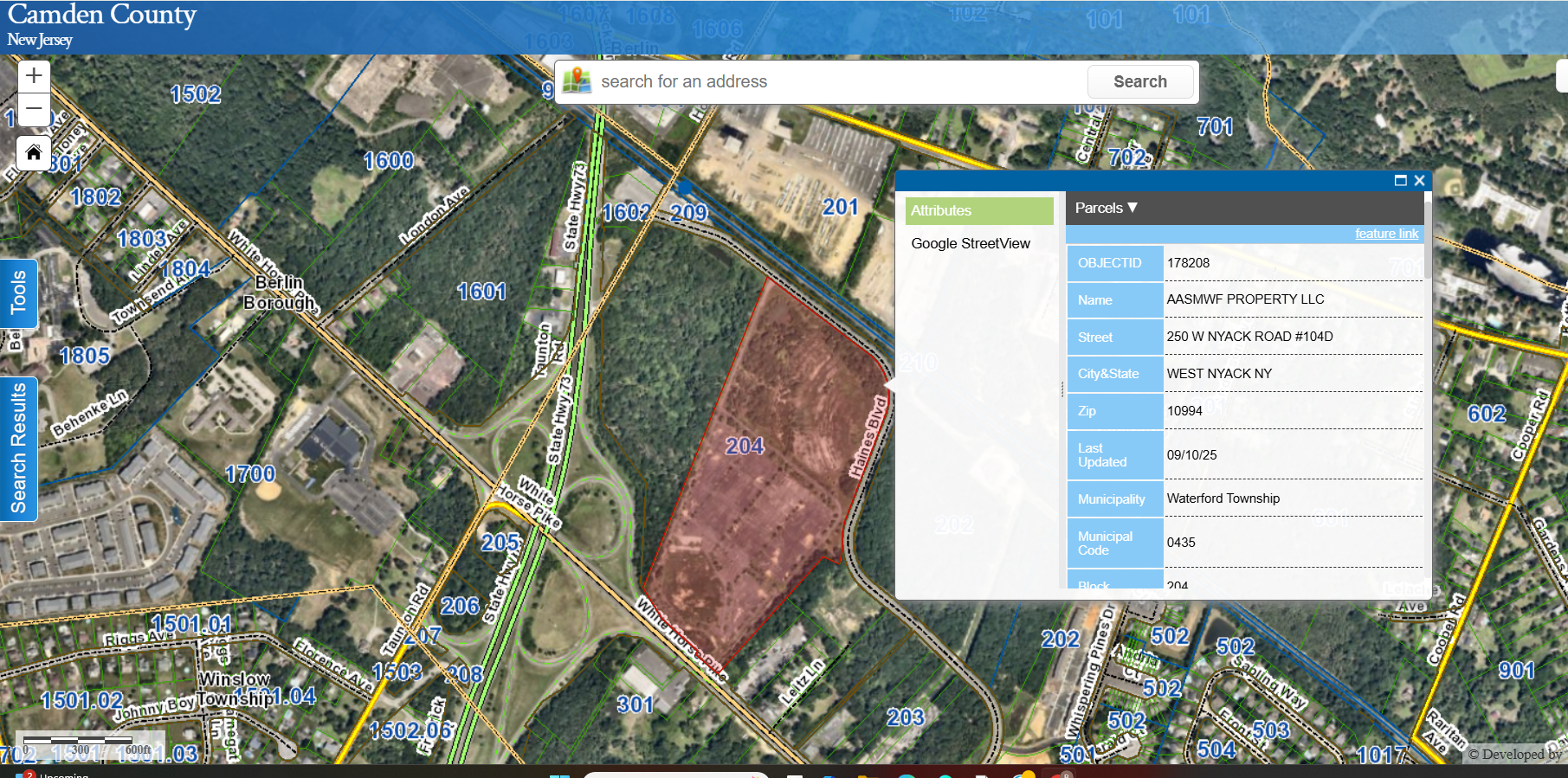Close the parcel info popup
1568x778 pixels.
[x=1419, y=181]
